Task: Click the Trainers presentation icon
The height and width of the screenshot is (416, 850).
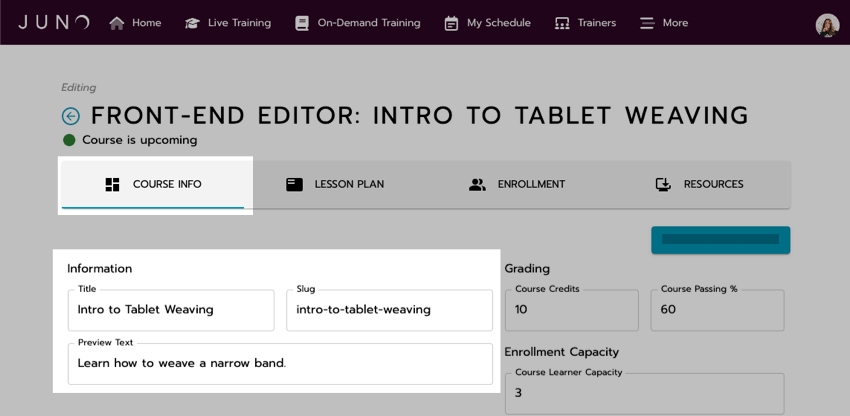Action: 562,23
